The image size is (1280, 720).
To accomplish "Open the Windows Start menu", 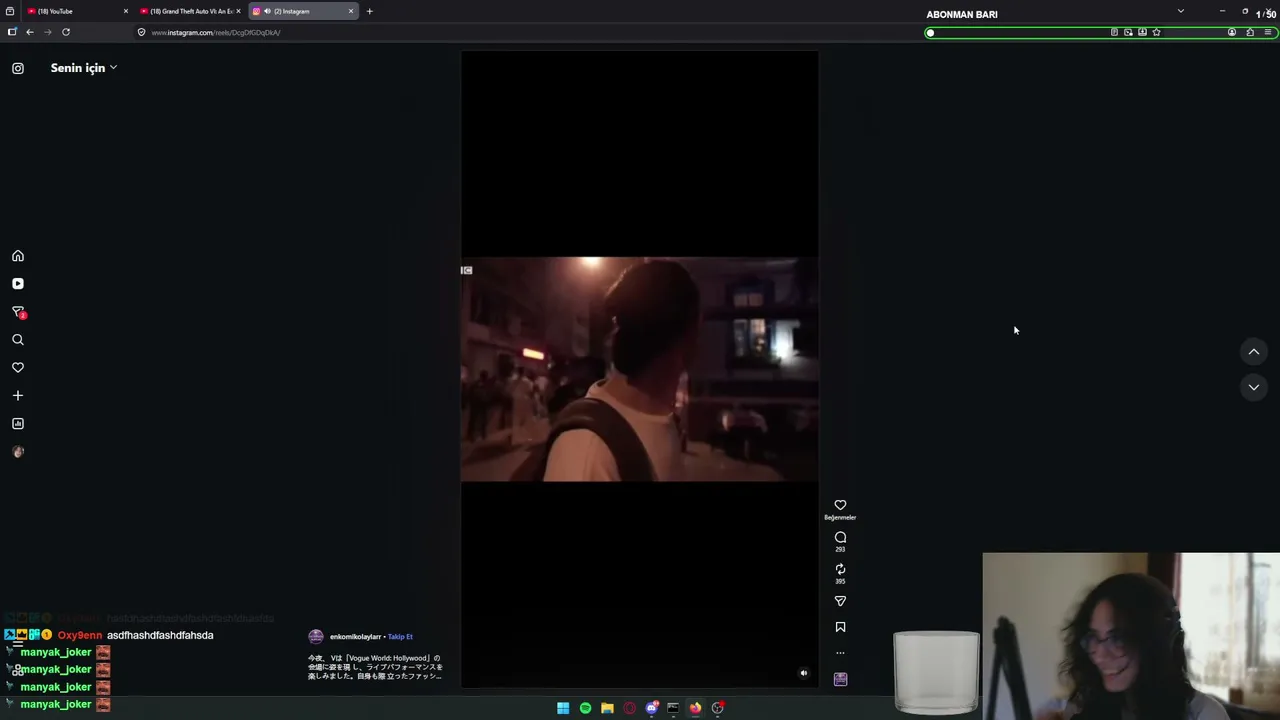I will (x=563, y=708).
